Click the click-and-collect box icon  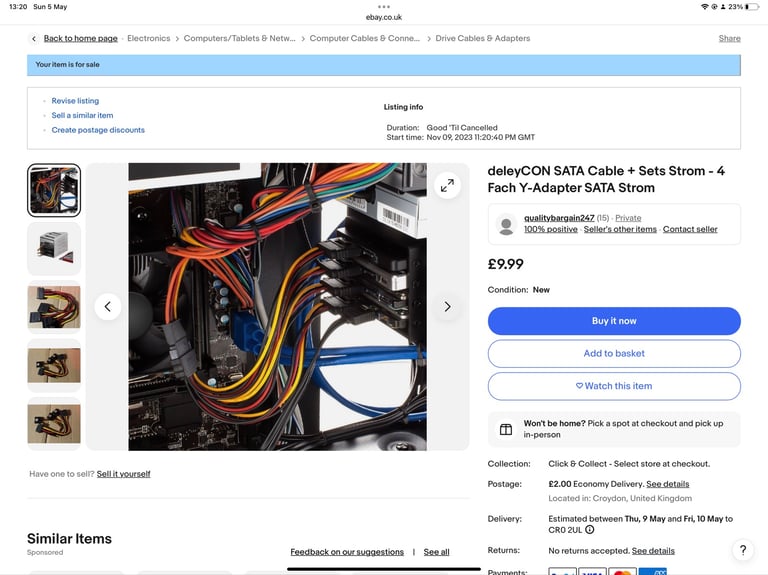[x=506, y=430]
